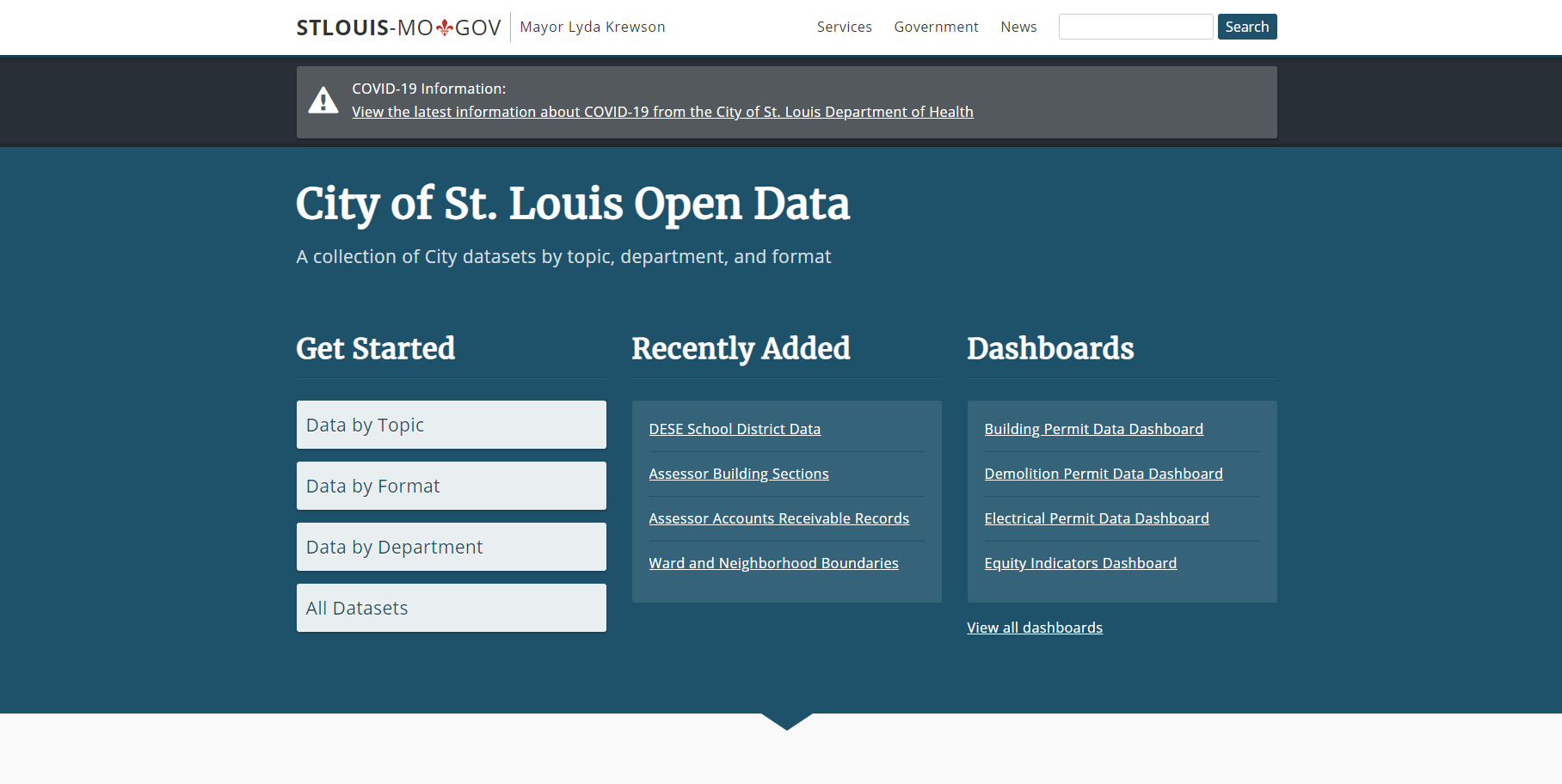Browse Data by Department
The width and height of the screenshot is (1562, 784).
[x=451, y=547]
